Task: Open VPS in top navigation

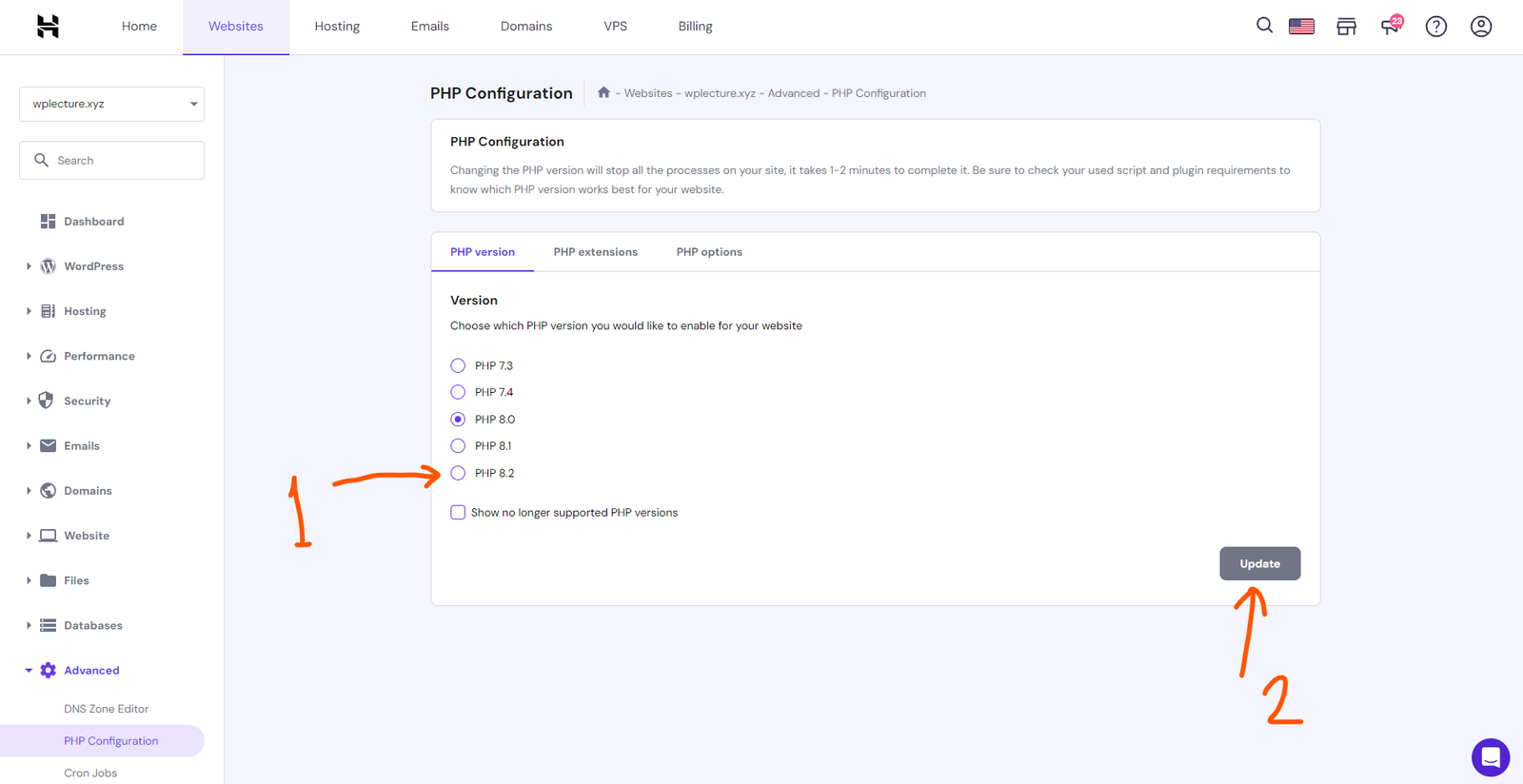Action: tap(616, 27)
